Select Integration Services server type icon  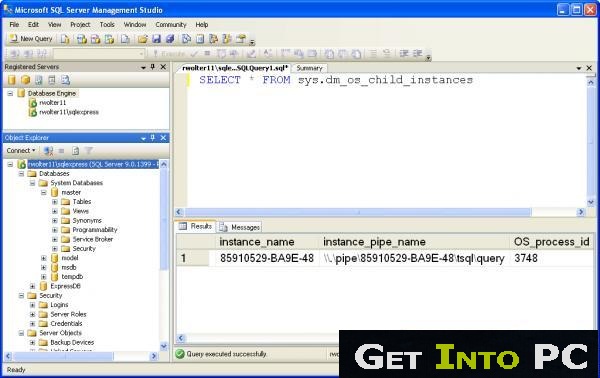click(65, 80)
